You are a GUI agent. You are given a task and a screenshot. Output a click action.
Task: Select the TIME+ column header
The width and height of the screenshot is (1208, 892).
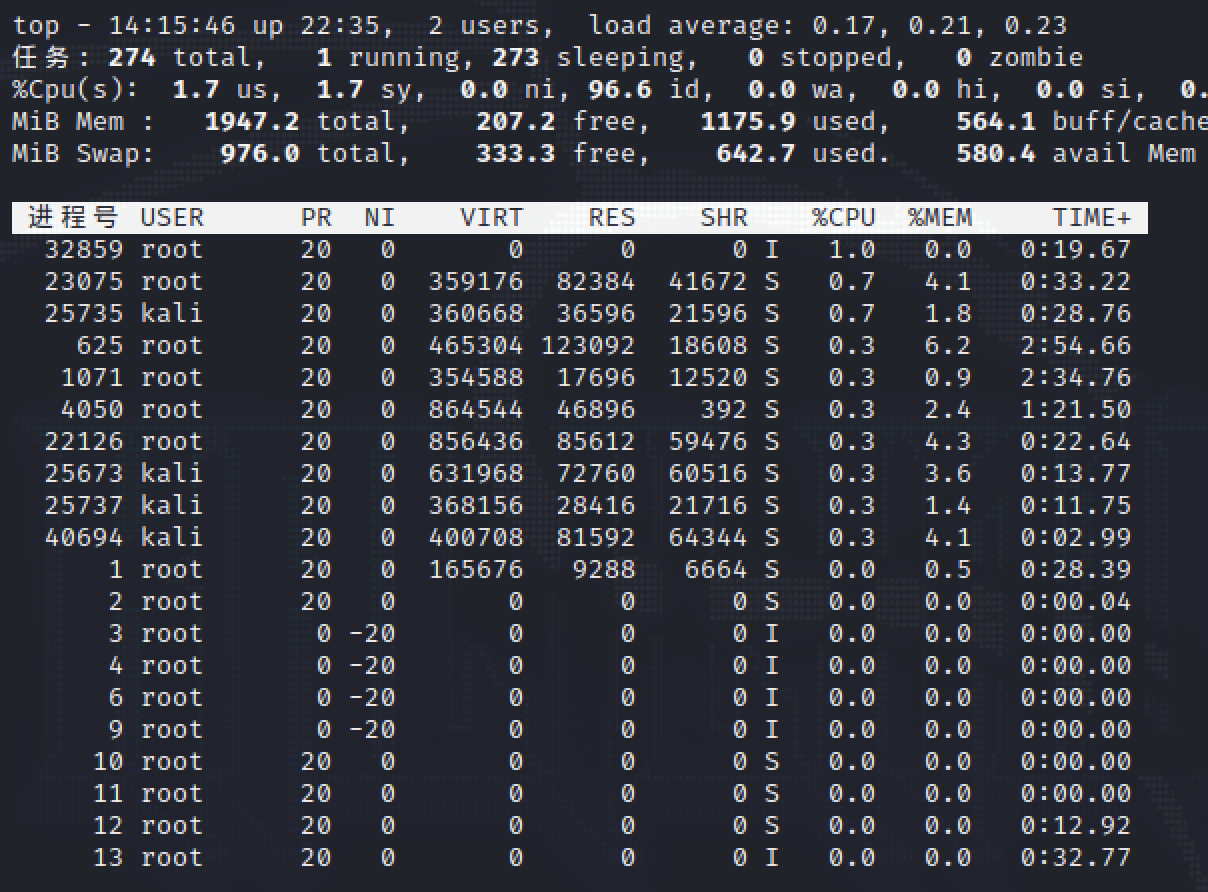coord(1091,218)
